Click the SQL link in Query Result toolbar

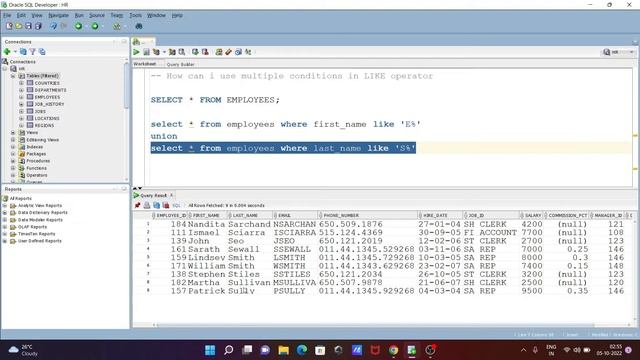(176, 206)
